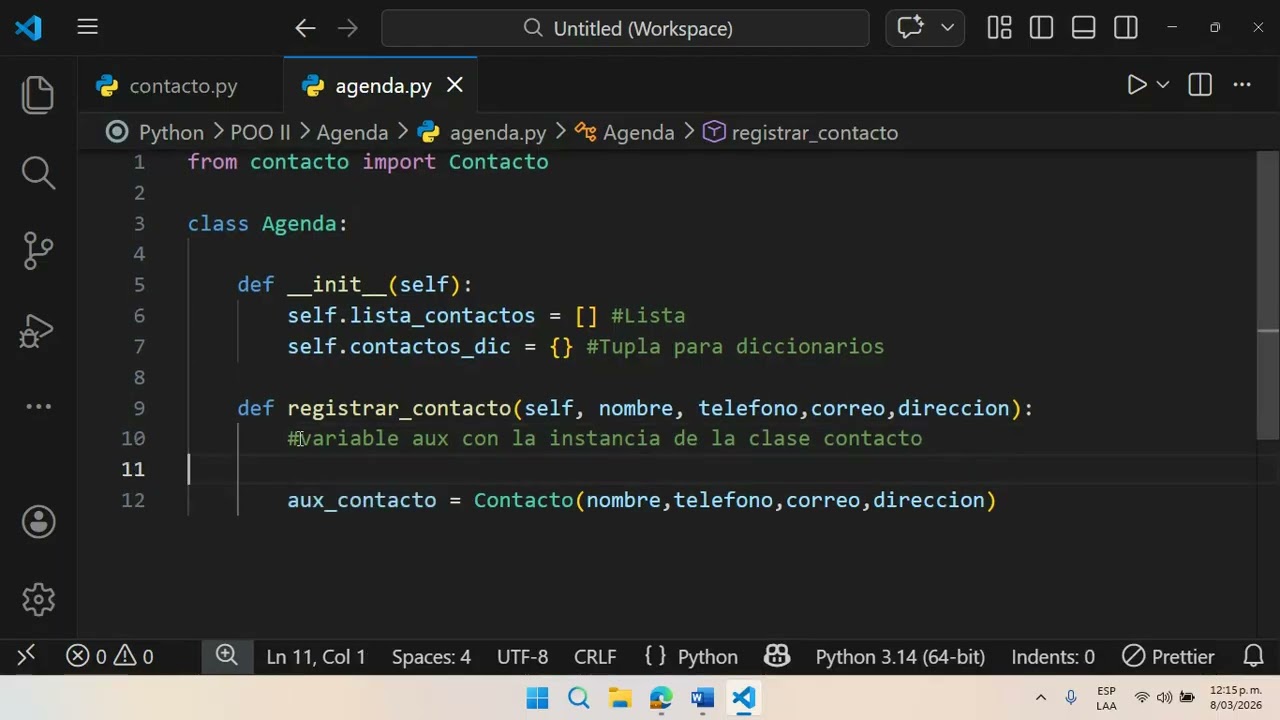Image resolution: width=1280 pixels, height=720 pixels.
Task: Open Prettier status bar item
Action: [x=1168, y=657]
